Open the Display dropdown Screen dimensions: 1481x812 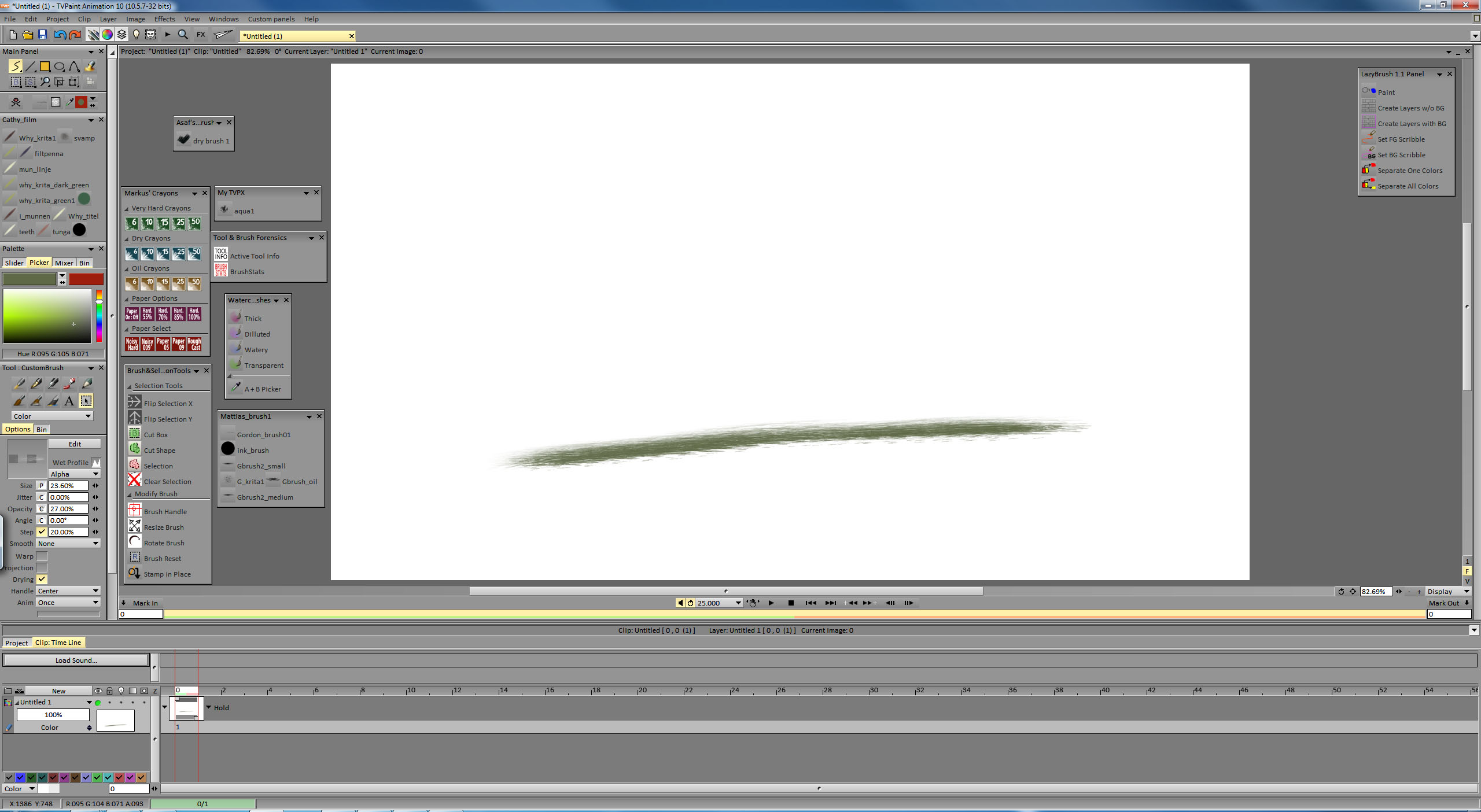click(x=1447, y=591)
